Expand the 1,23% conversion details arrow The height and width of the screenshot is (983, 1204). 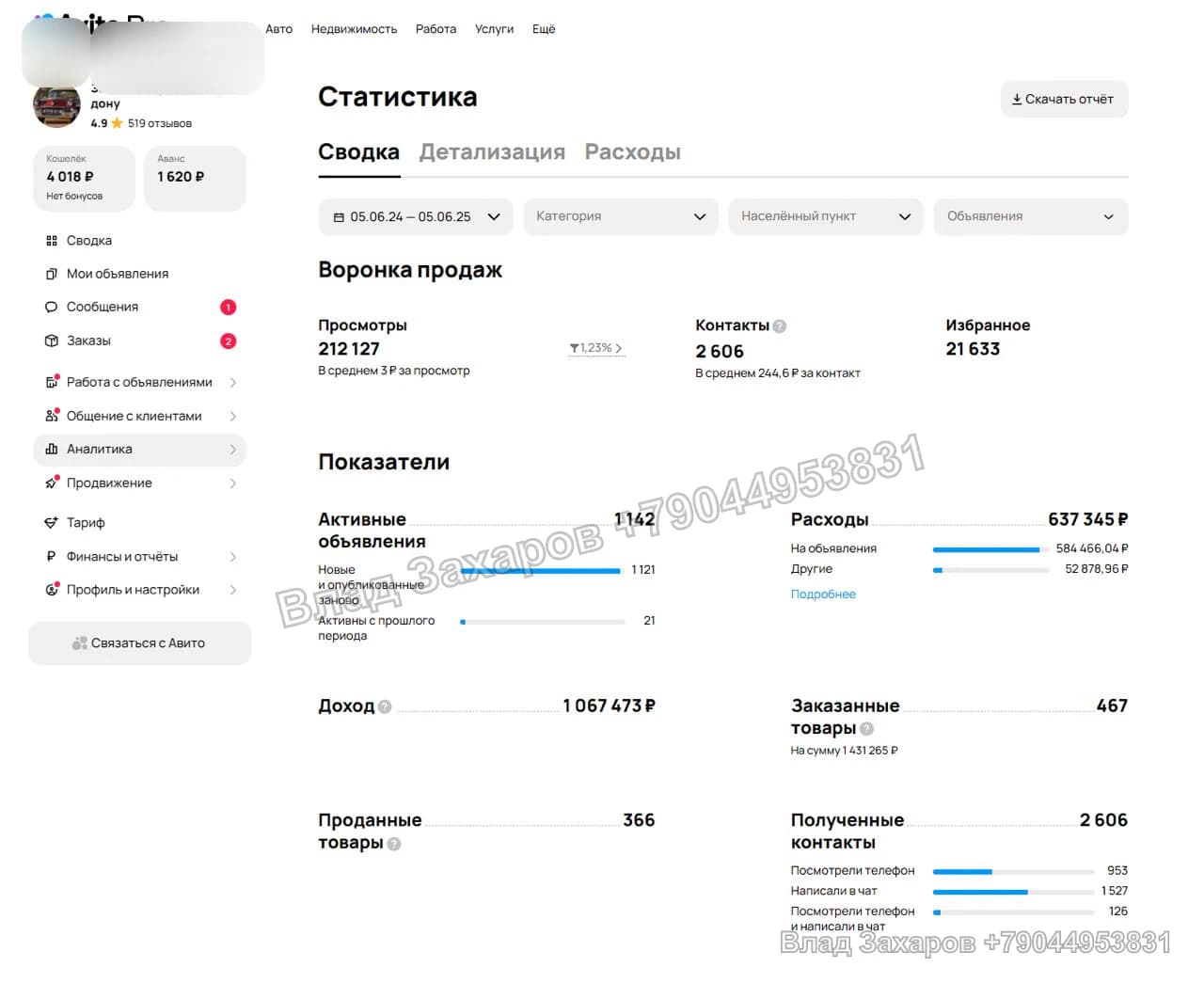[x=618, y=348]
